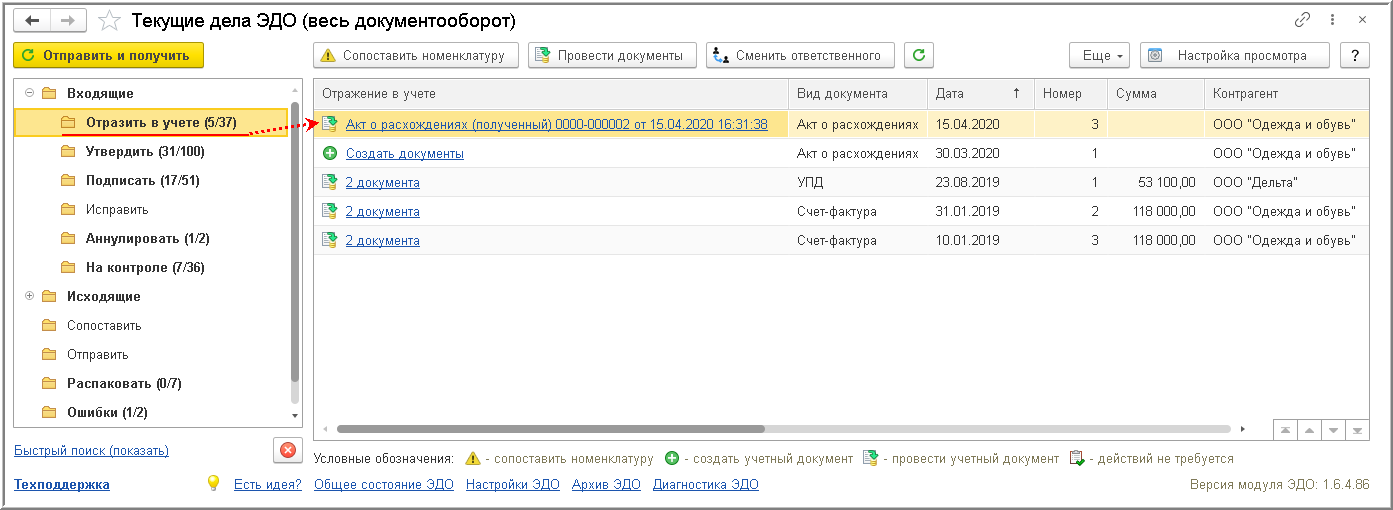This screenshot has width=1393, height=510.
Task: Sort by the Дата column header
Action: pos(980,93)
